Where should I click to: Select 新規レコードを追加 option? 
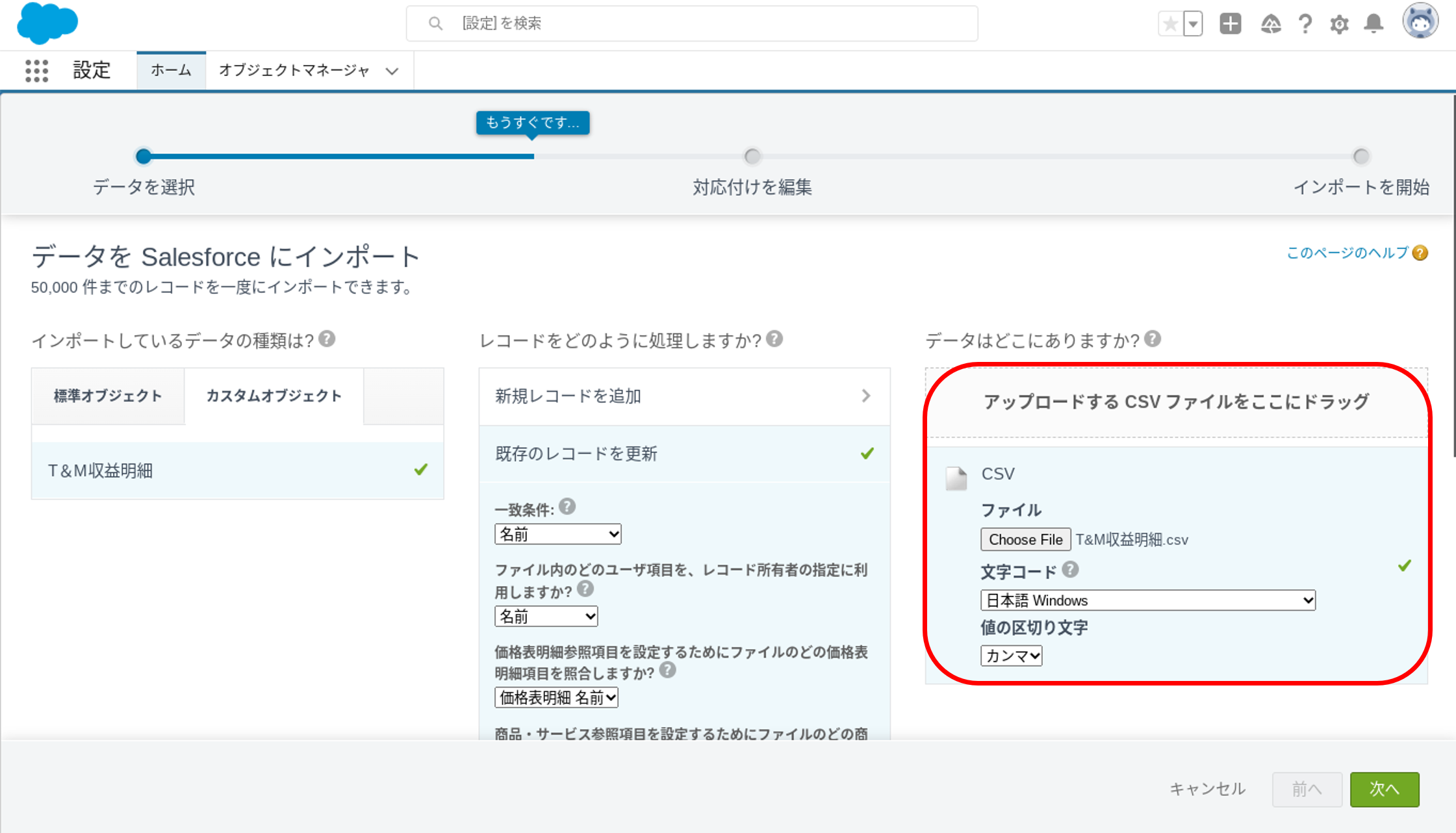pyautogui.click(x=684, y=396)
